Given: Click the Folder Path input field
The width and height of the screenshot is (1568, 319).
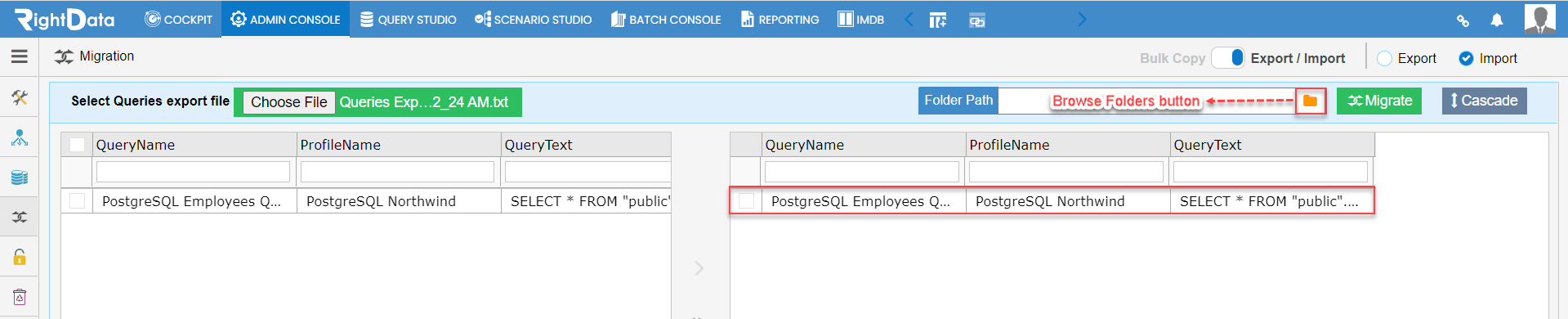Looking at the screenshot, I should (1146, 101).
